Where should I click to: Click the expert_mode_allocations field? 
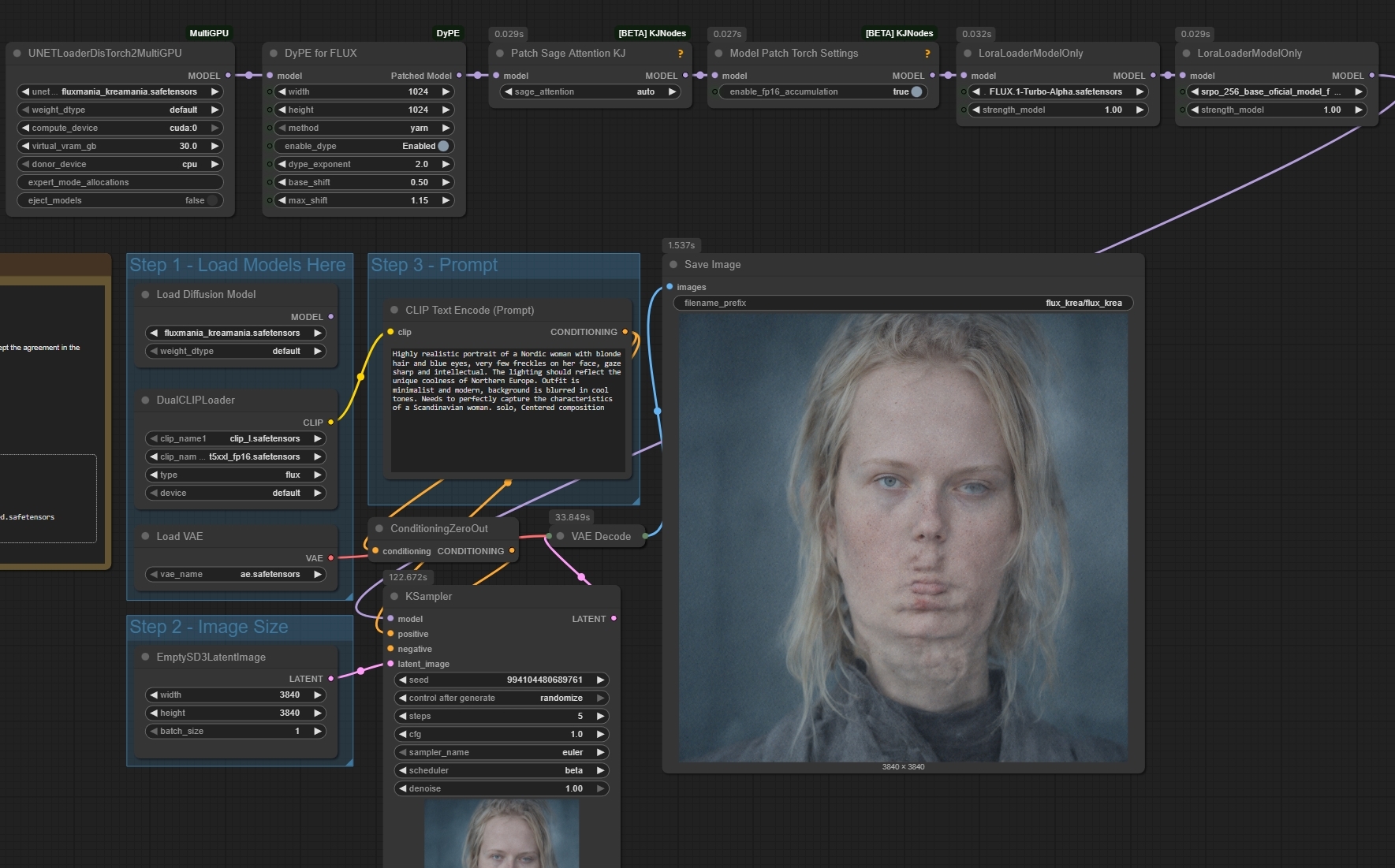[x=120, y=183]
